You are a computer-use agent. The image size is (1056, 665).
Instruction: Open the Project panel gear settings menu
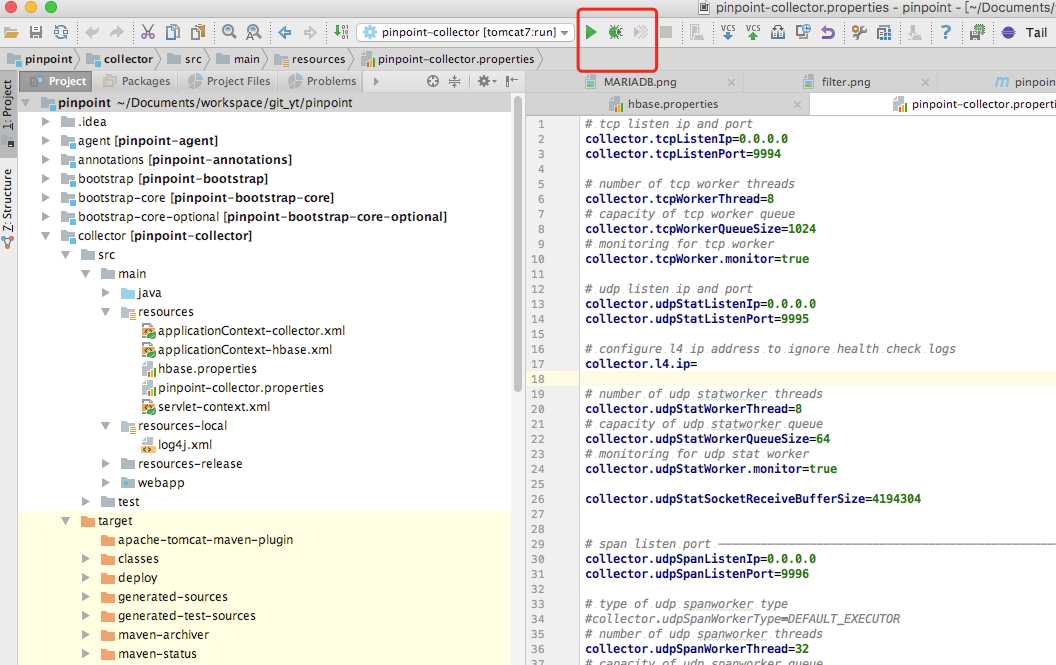(486, 82)
